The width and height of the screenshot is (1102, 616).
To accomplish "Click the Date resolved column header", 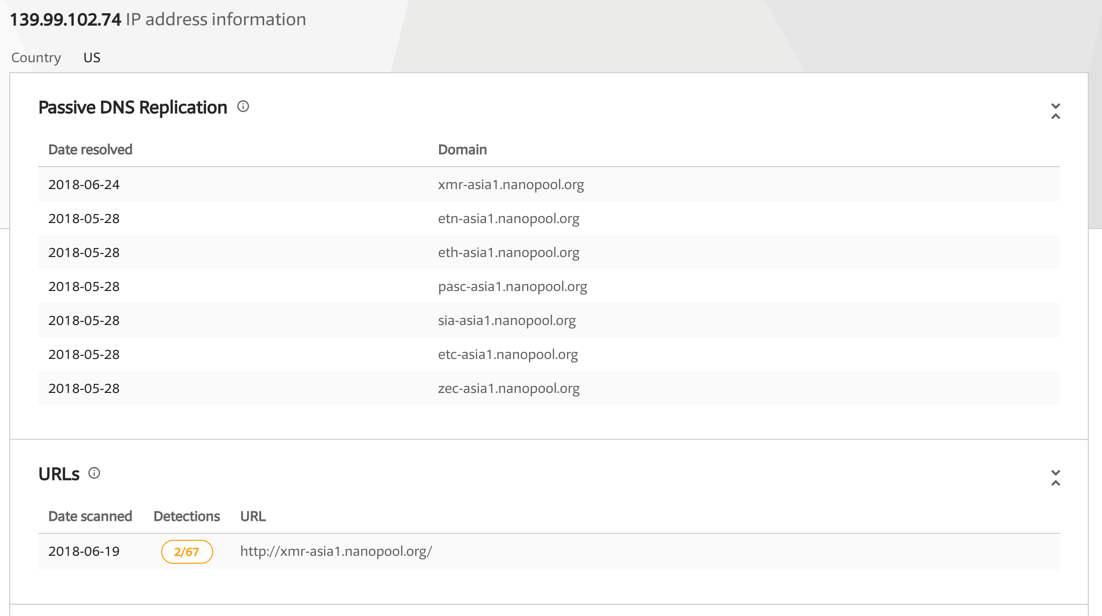I will click(x=90, y=149).
